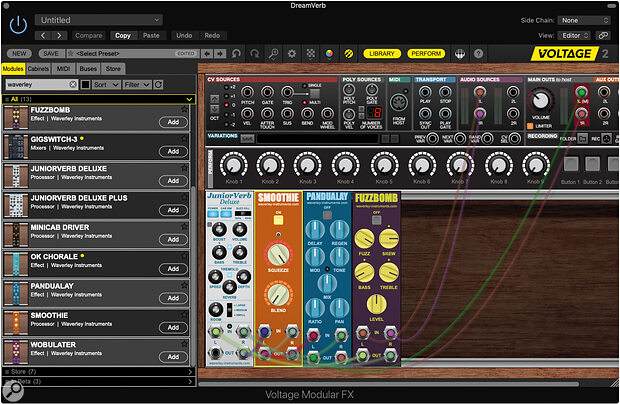Clear the search with the X icon
Screen dimensions: 620x404
(x=73, y=85)
